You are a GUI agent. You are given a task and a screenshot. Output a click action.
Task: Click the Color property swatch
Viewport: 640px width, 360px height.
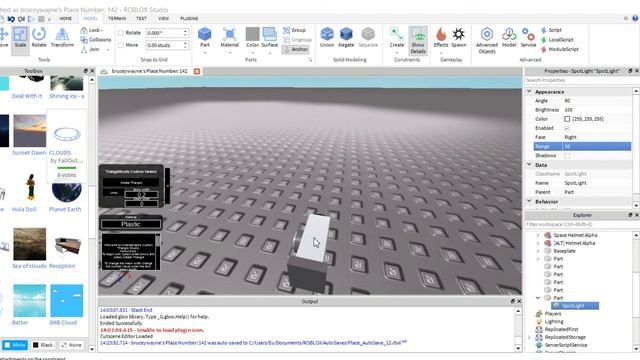pyautogui.click(x=567, y=119)
